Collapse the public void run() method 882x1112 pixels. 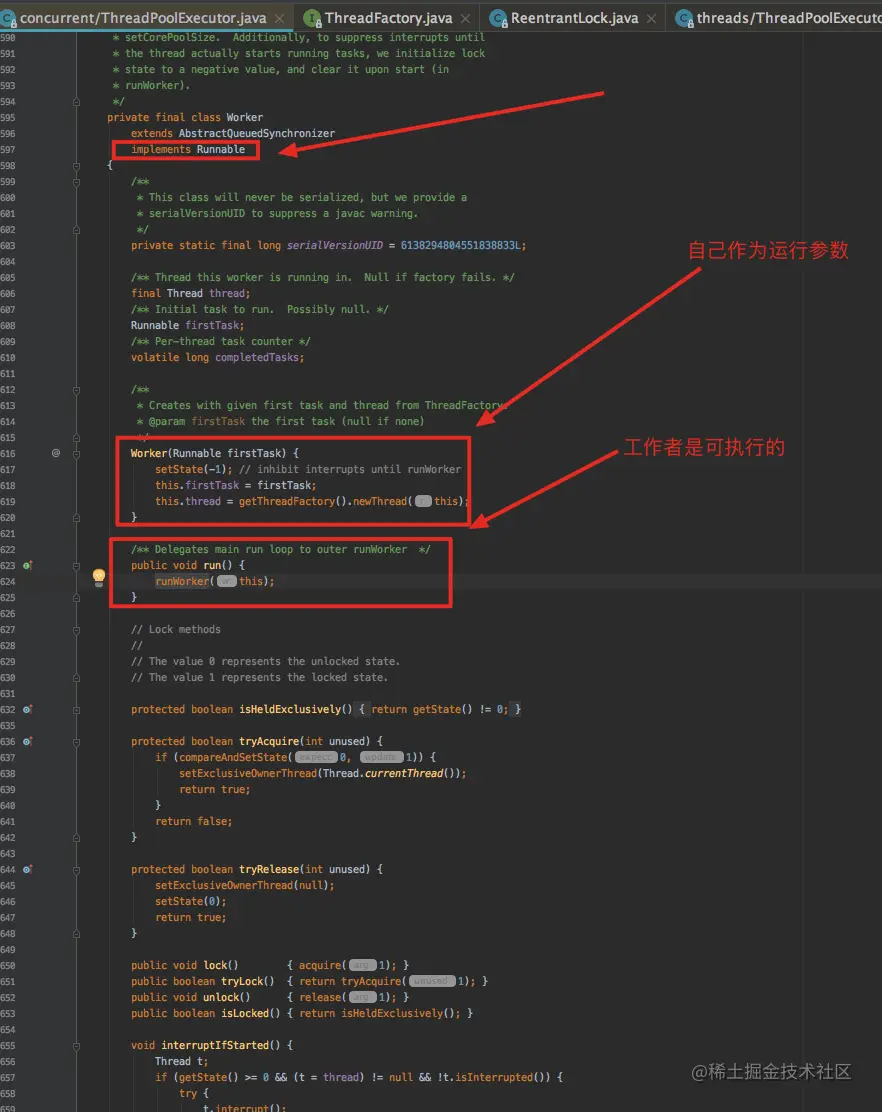(x=77, y=566)
